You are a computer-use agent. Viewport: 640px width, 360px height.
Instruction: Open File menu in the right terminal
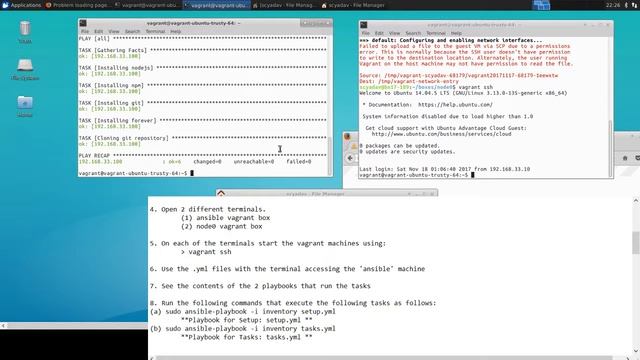[x=366, y=33]
